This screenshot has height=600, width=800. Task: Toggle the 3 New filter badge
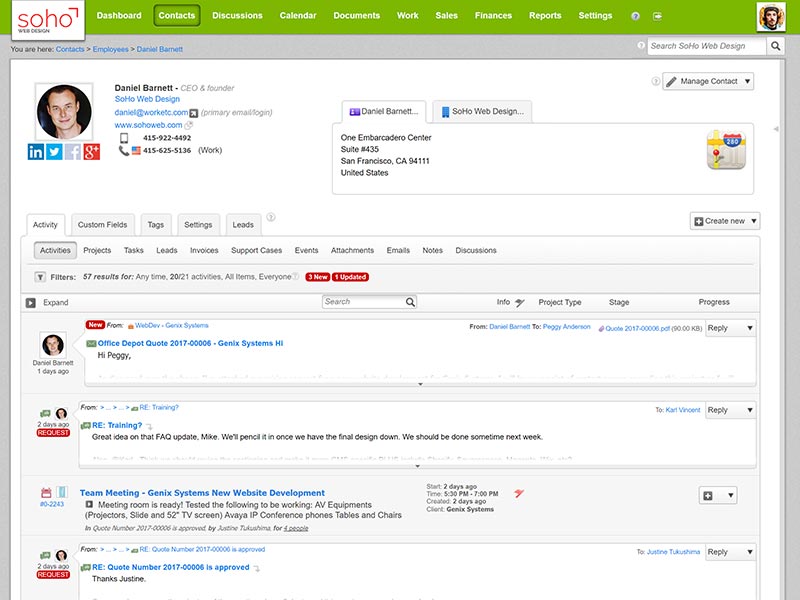(317, 277)
